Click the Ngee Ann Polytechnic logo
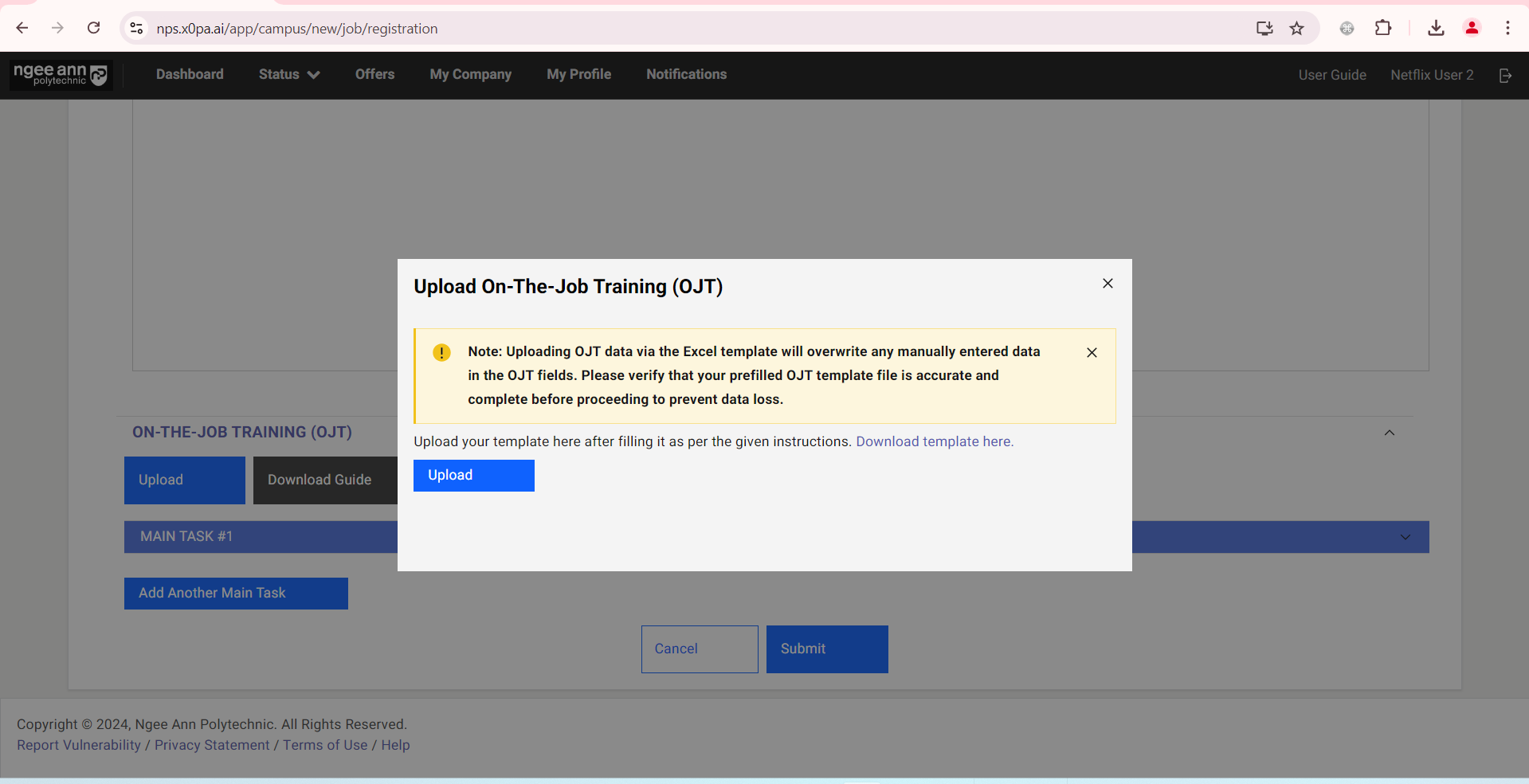This screenshot has height=784, width=1529. (x=61, y=75)
